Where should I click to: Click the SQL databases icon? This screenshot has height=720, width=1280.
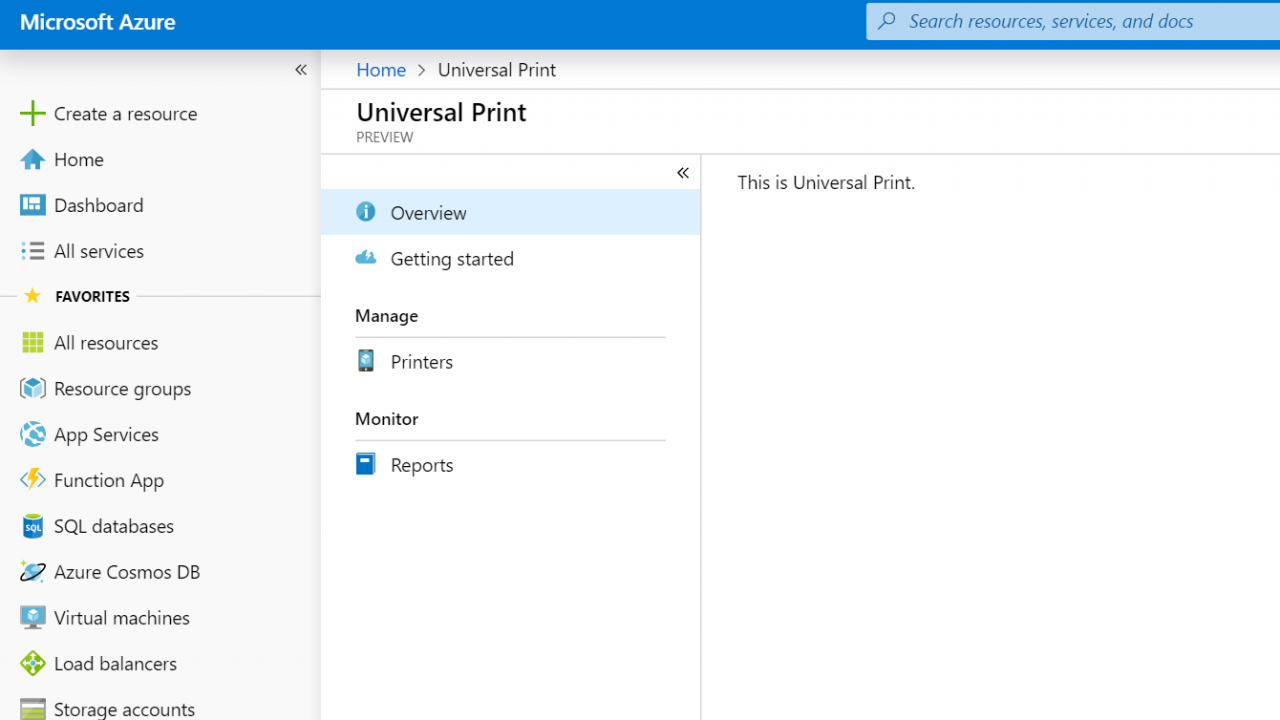(x=32, y=526)
